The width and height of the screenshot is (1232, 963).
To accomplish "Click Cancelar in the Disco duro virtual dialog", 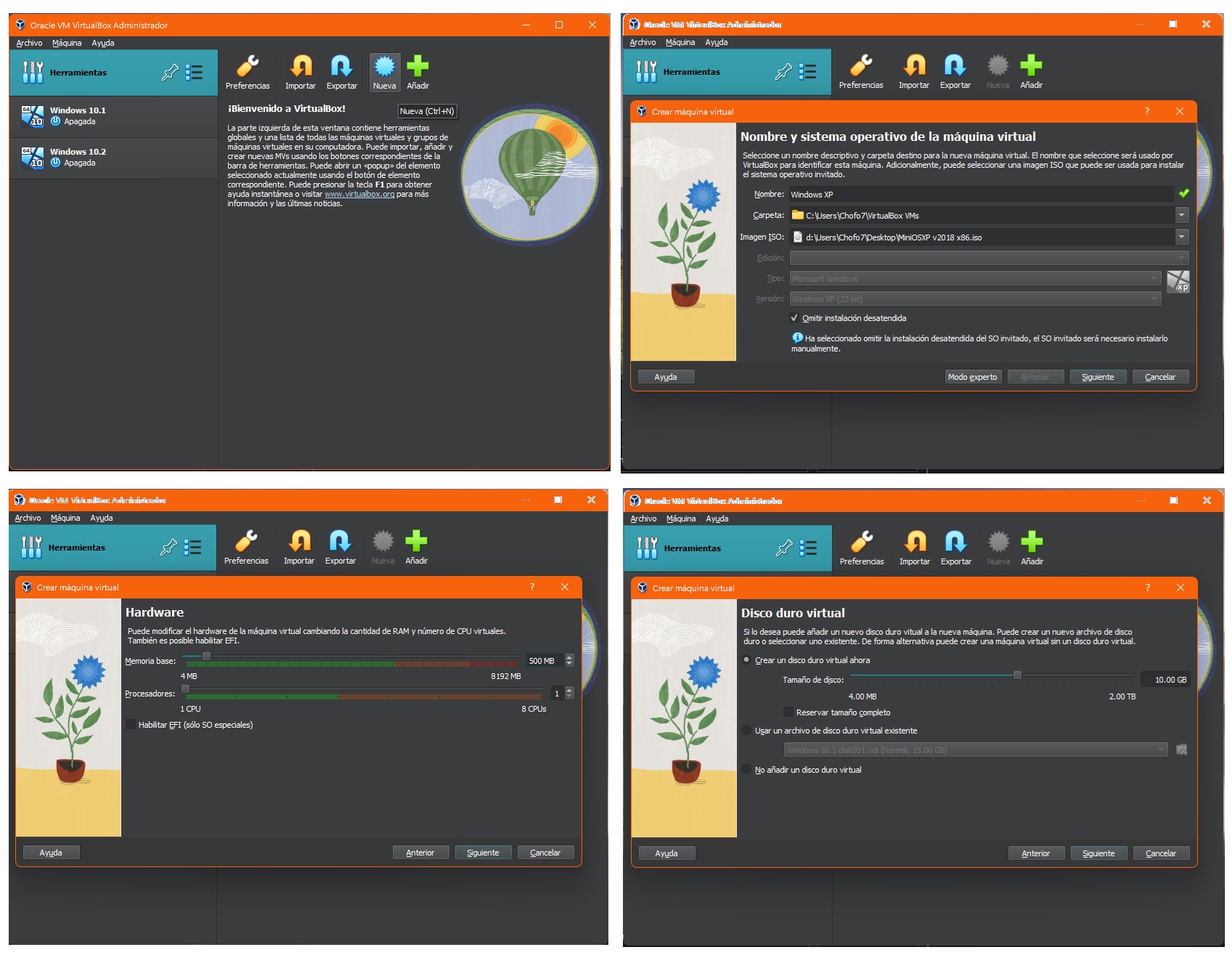I will click(1161, 853).
